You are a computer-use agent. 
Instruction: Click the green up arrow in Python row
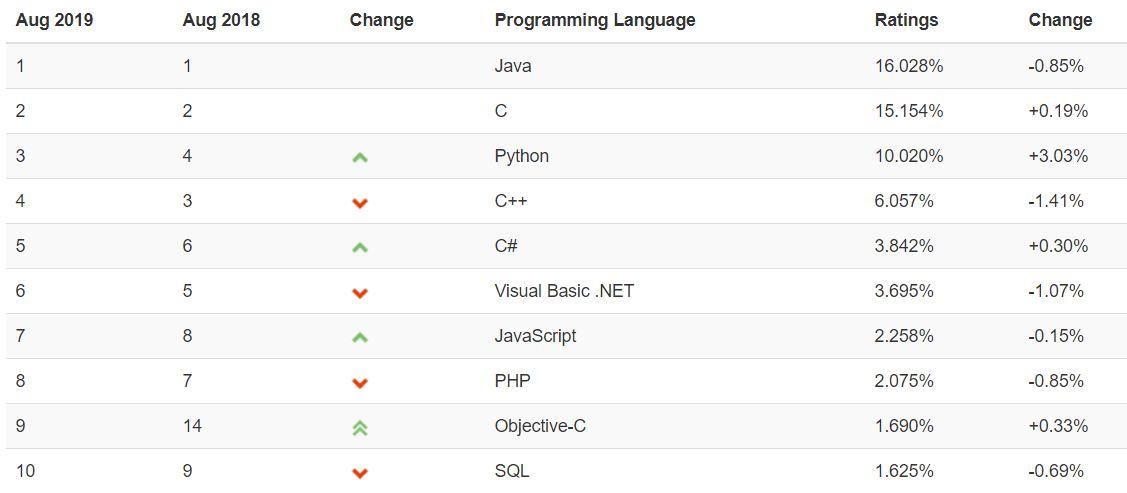[x=360, y=157]
